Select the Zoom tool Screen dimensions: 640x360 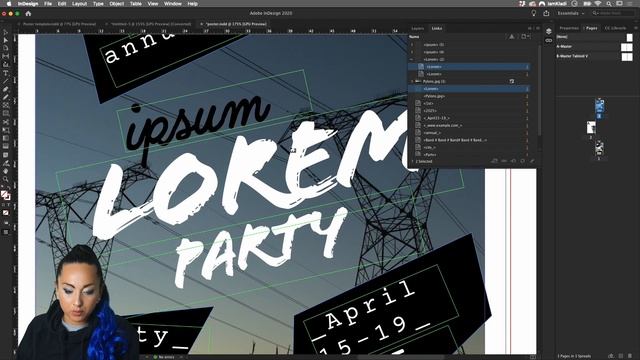(5, 180)
